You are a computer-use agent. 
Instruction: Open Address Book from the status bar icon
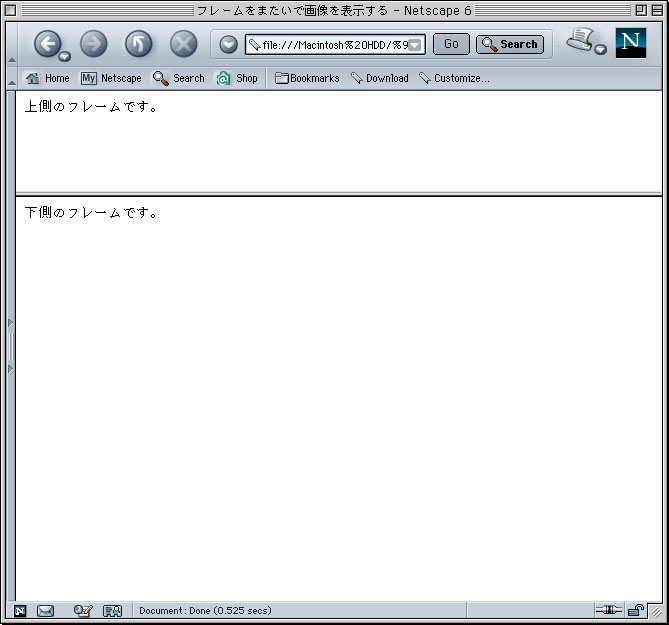pos(113,611)
